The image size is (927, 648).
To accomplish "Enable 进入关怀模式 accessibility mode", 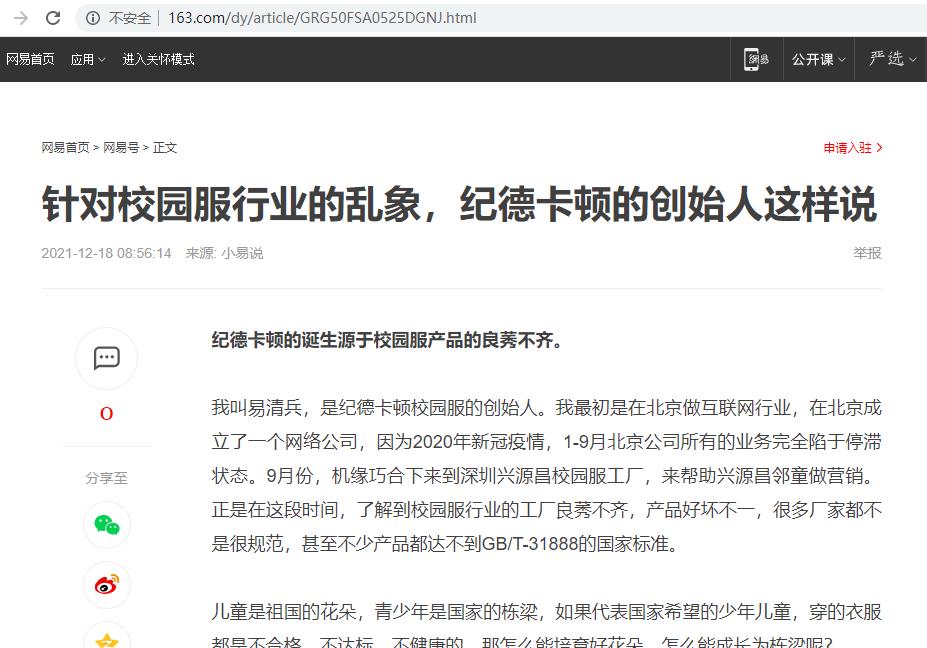I will click(158, 59).
